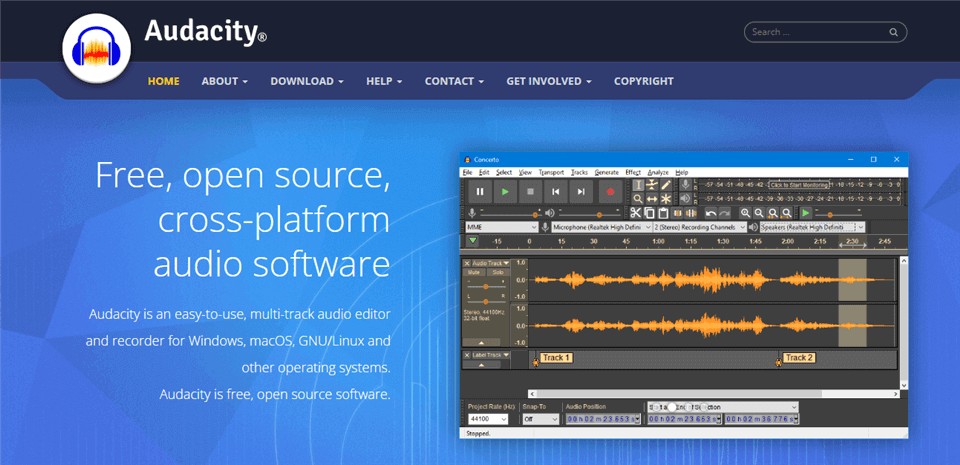Open the Label Track name dropdown
The width and height of the screenshot is (960, 465).
(x=490, y=355)
